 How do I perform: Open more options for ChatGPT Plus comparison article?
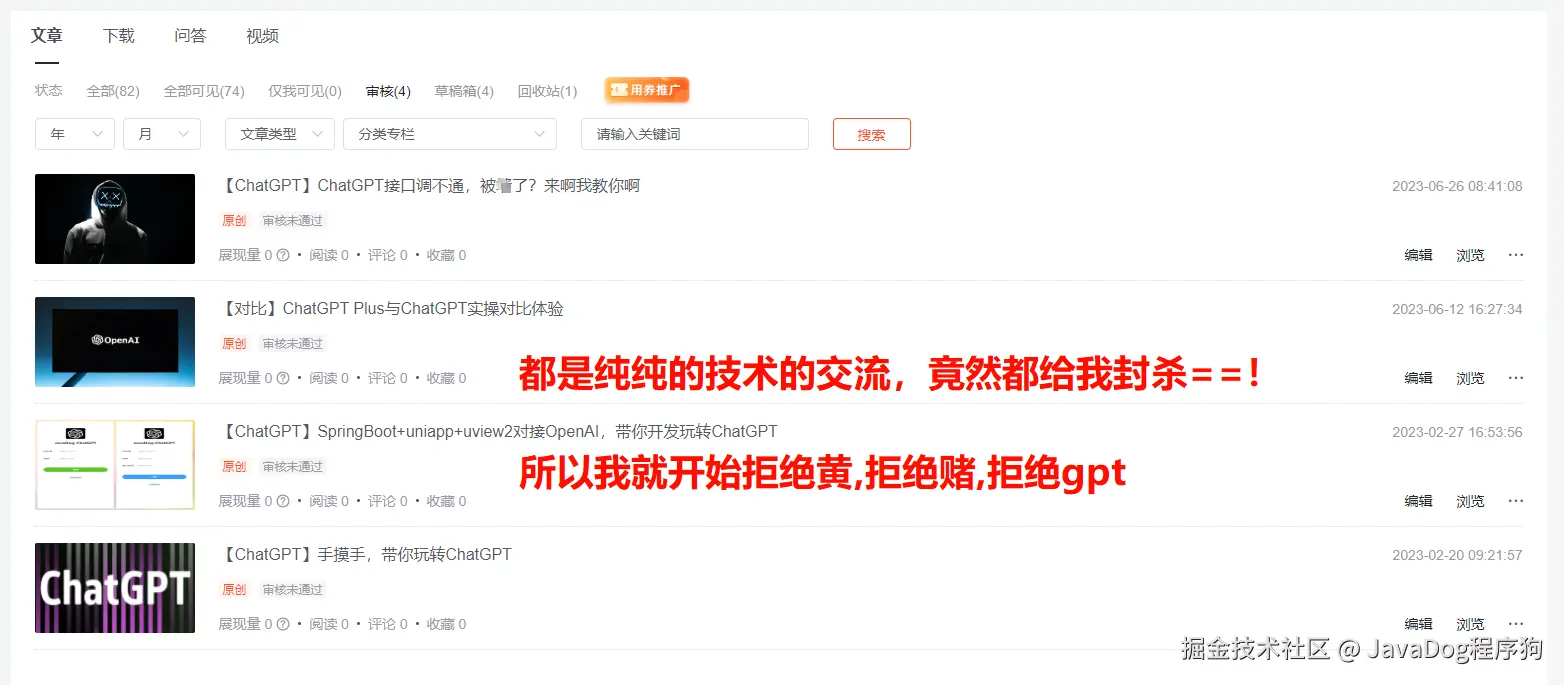(x=1515, y=378)
